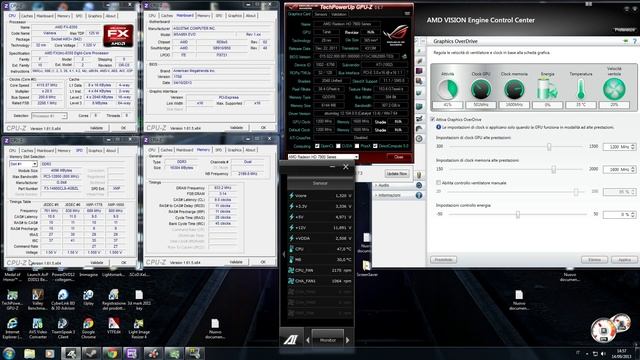Image resolution: width=640 pixels, height=360 pixels.
Task: Click the Windows Start orb
Action: (x=9, y=353)
